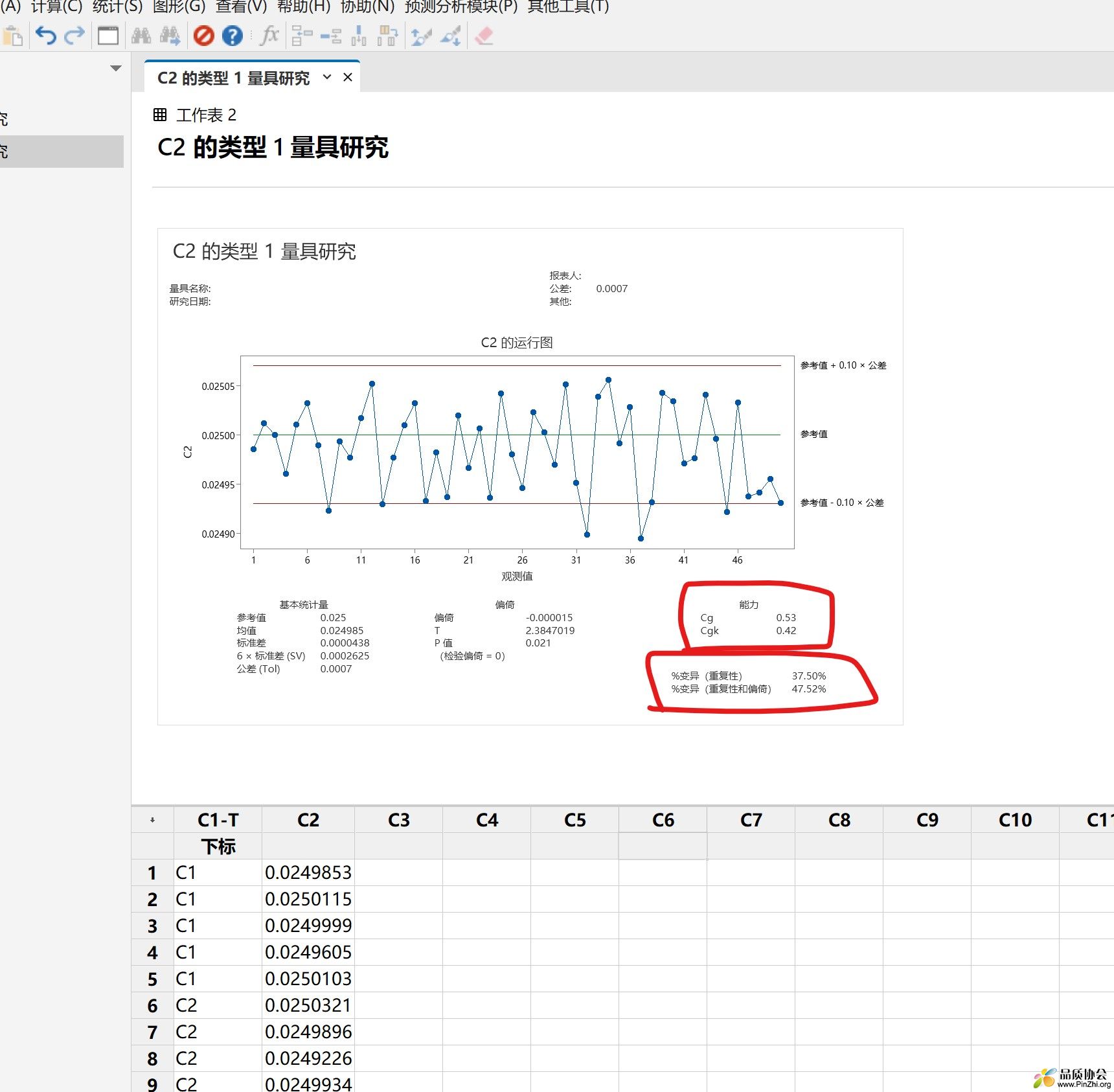Click cell value 0.0249896

[308, 1032]
